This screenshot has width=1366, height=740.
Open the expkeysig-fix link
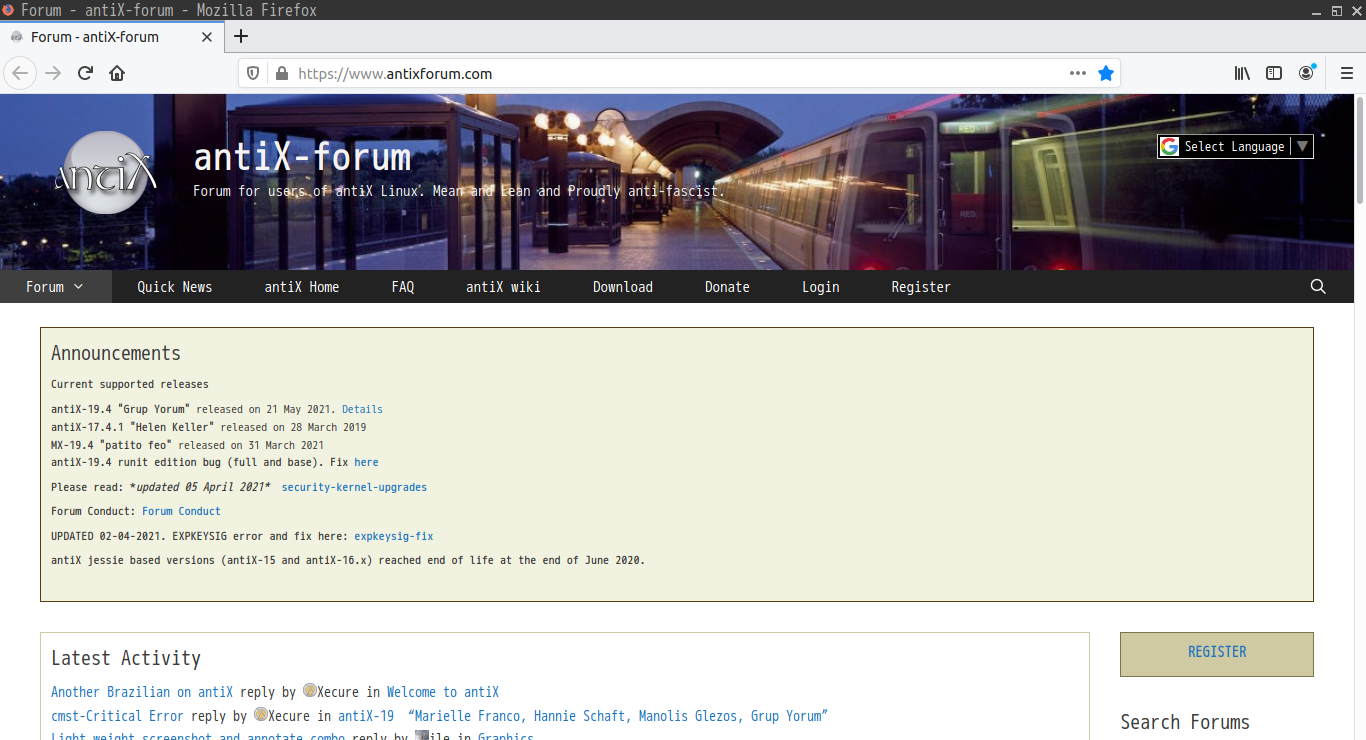pyautogui.click(x=394, y=536)
